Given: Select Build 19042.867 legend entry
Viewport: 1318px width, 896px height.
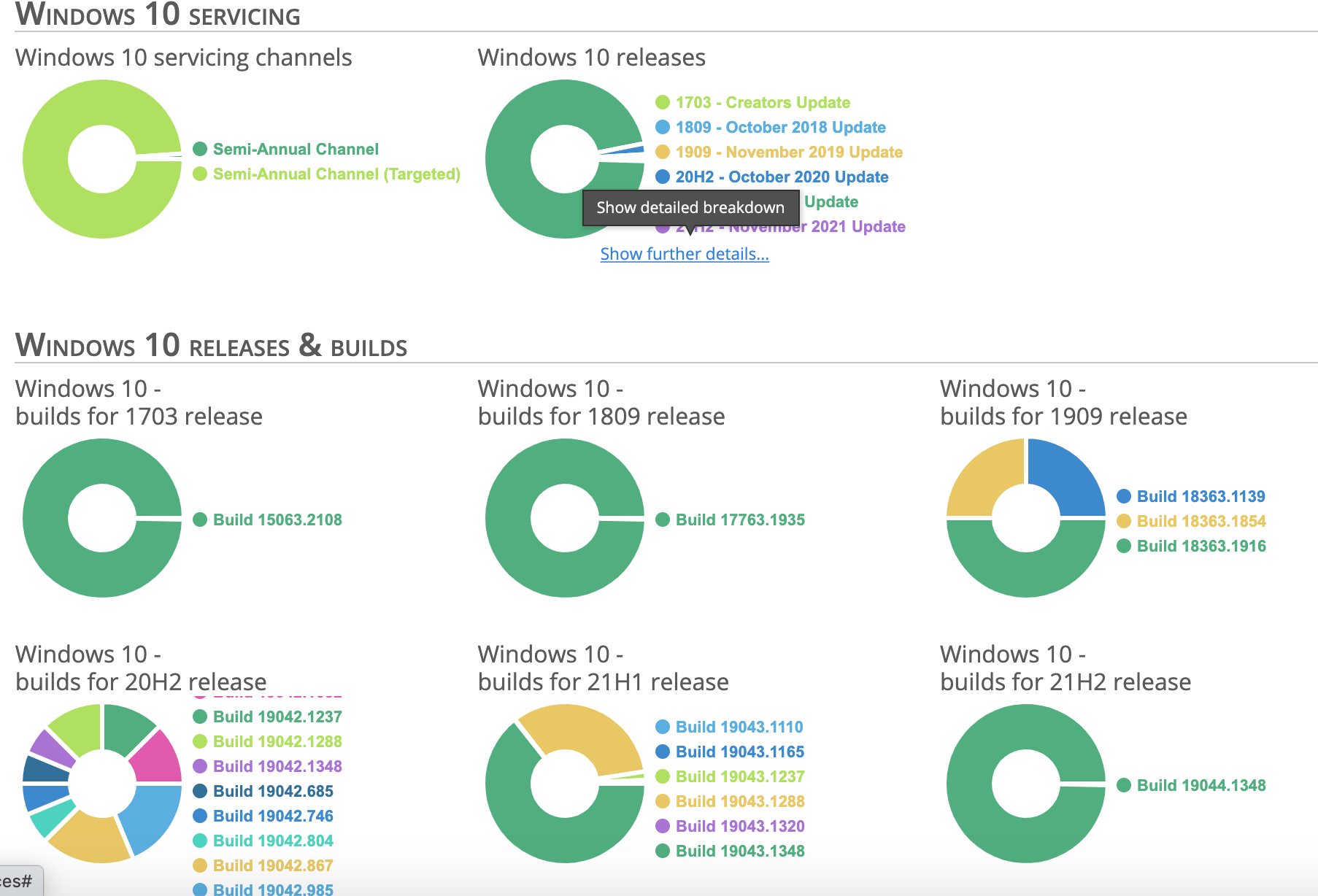Looking at the screenshot, I should [263, 865].
